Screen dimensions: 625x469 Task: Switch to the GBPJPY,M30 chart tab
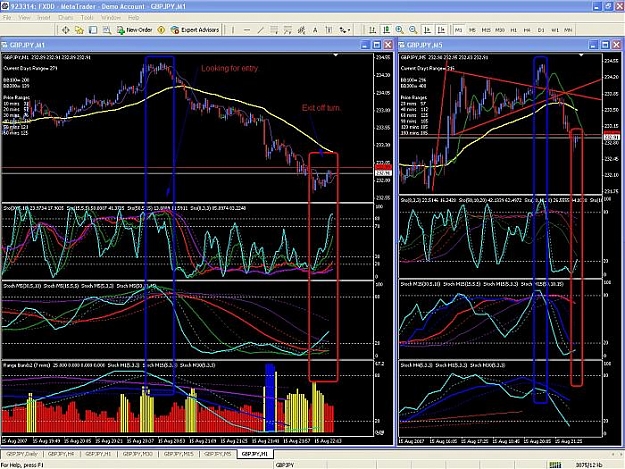[x=138, y=454]
